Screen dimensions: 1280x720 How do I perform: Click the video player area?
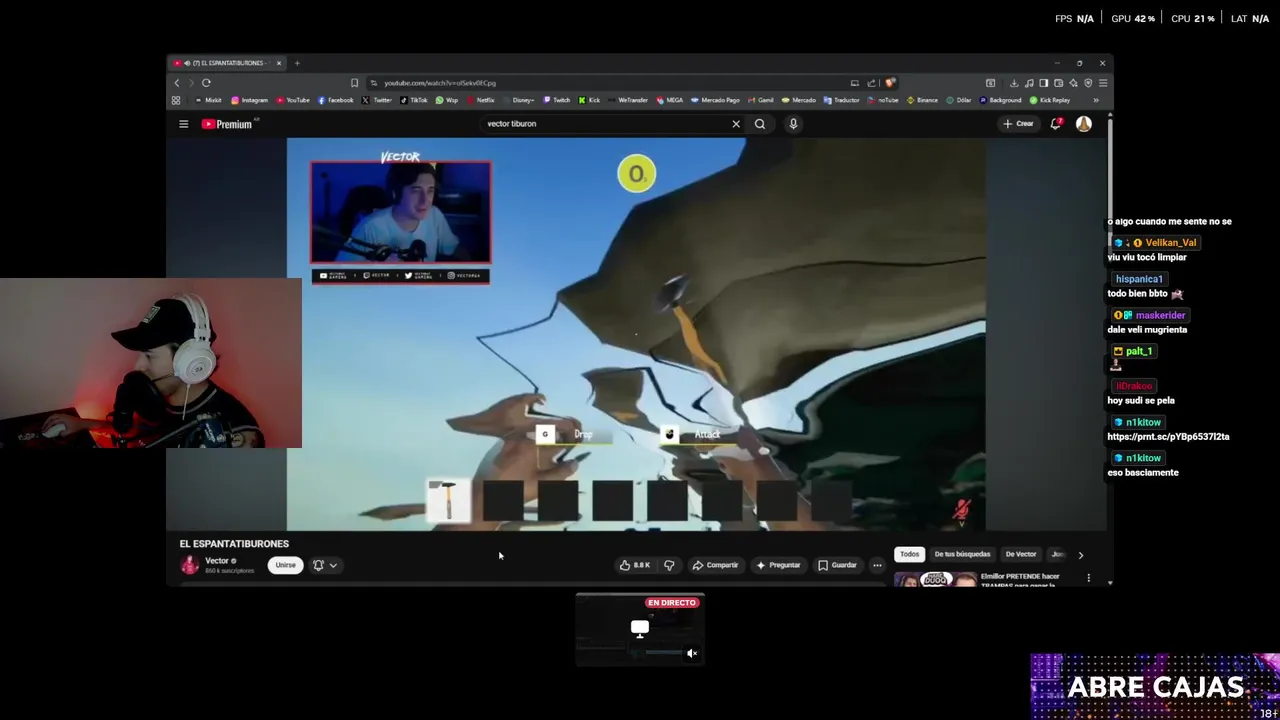(x=636, y=334)
